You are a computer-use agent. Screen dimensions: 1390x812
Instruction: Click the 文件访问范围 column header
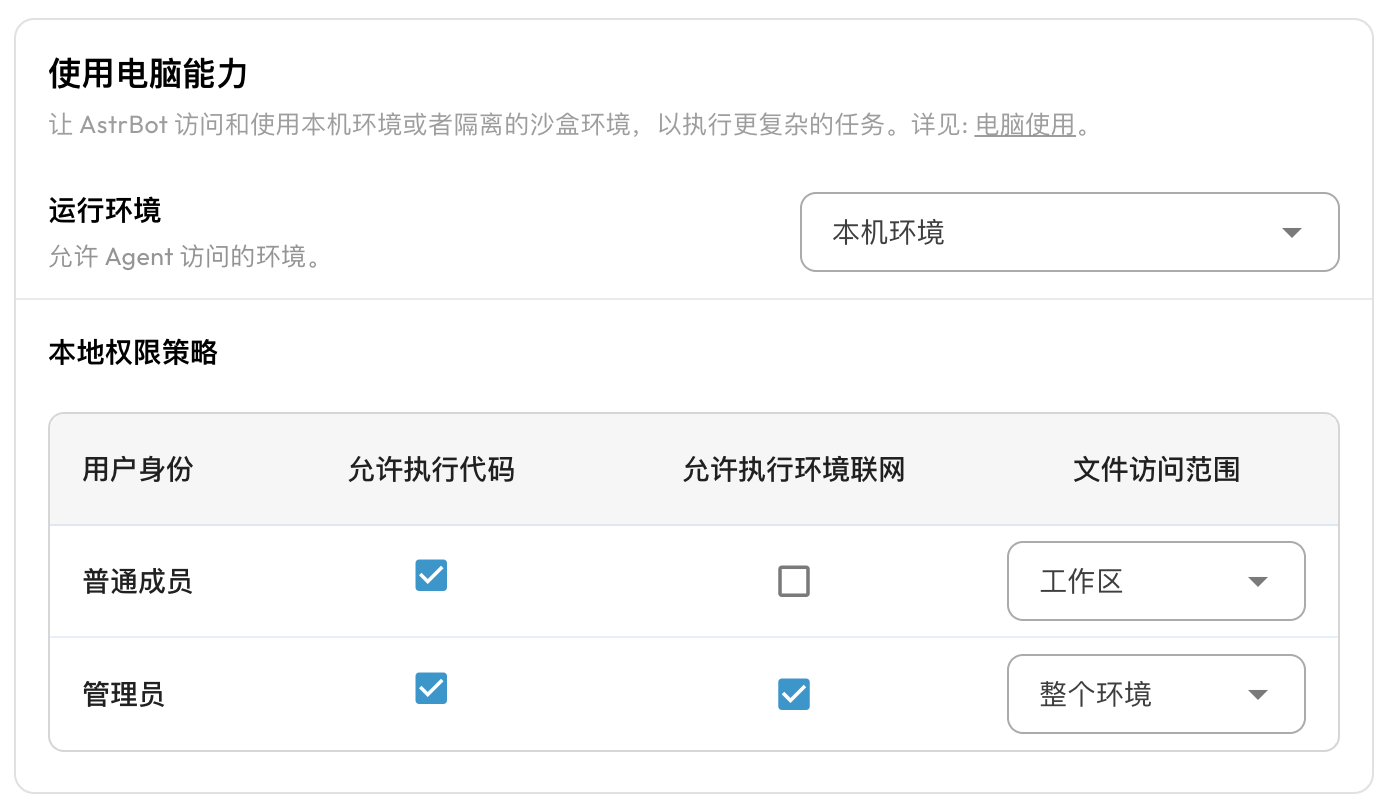(1156, 469)
